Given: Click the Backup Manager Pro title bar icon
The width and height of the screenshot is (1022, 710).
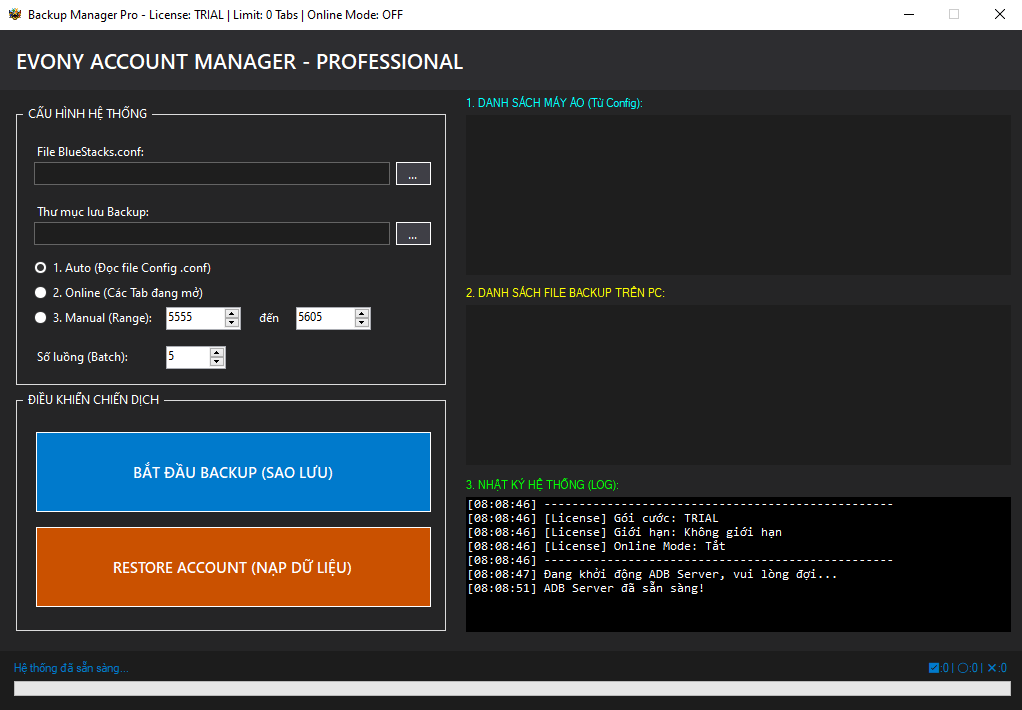Looking at the screenshot, I should click(x=14, y=15).
